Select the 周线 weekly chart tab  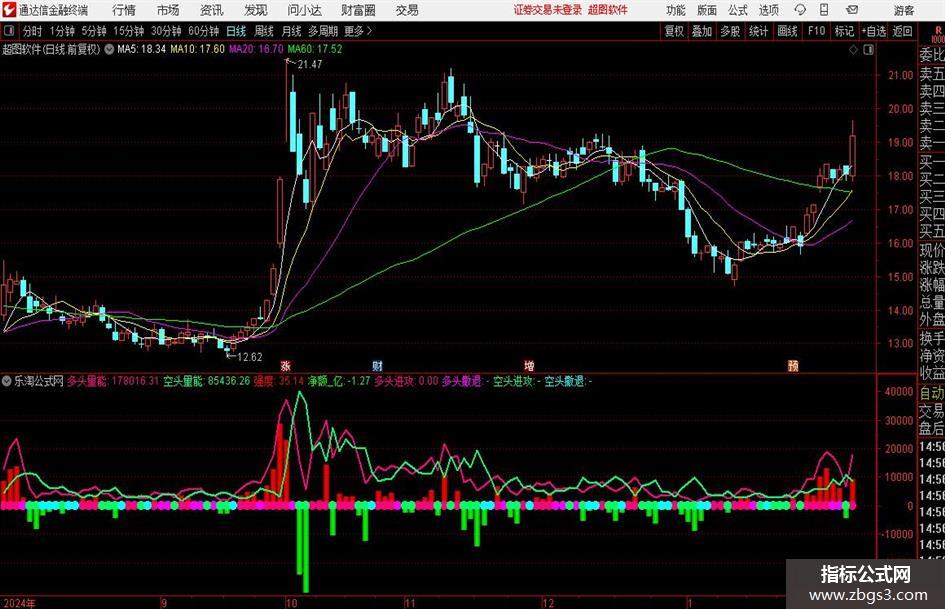click(x=264, y=31)
